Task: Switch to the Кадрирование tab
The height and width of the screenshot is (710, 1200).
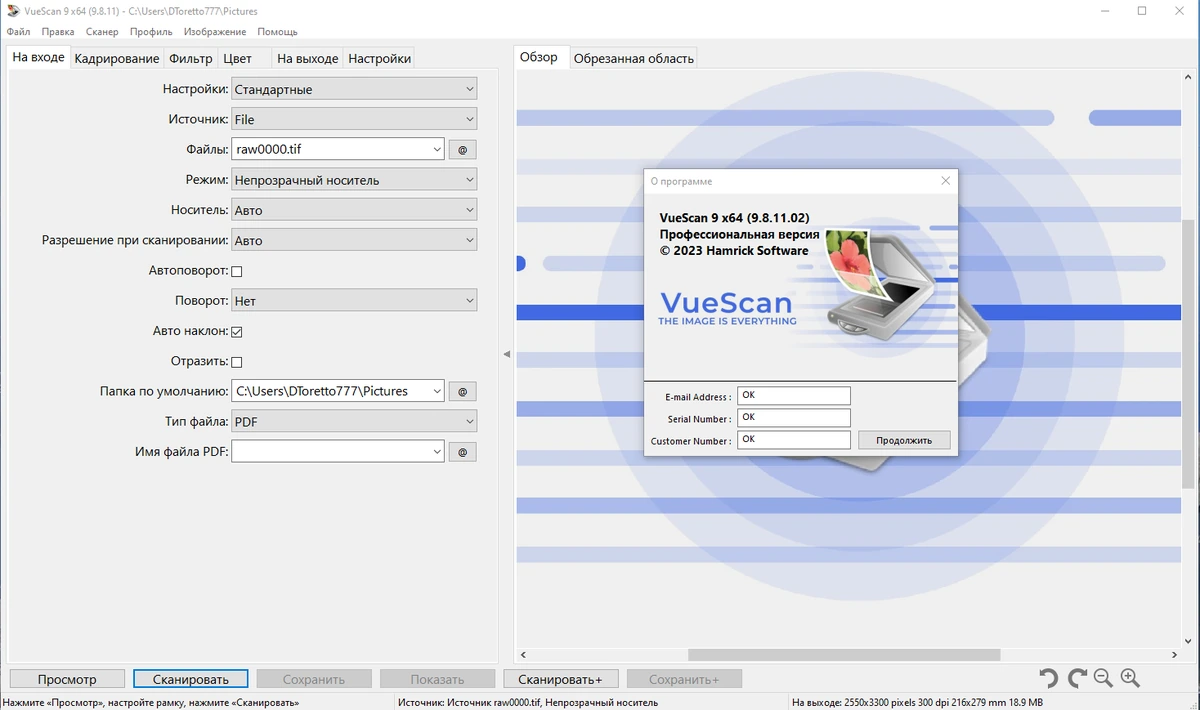Action: 117,58
